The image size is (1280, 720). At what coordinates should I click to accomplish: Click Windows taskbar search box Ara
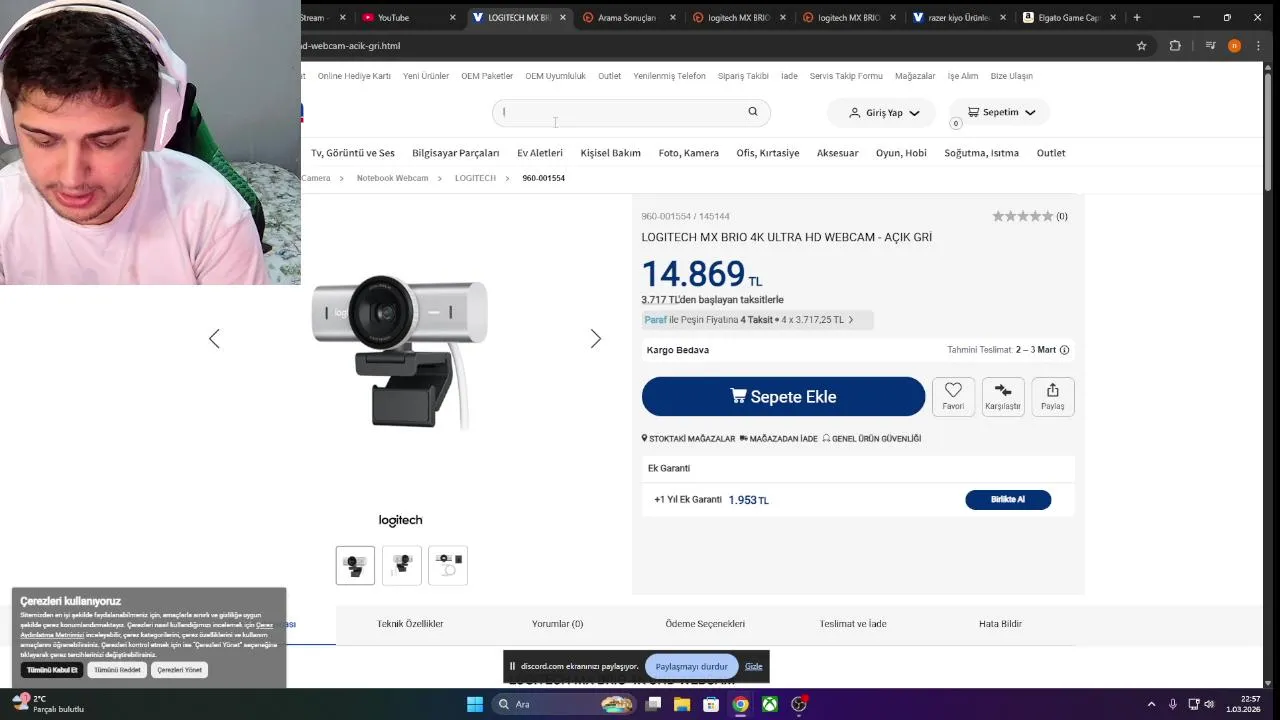click(x=565, y=704)
